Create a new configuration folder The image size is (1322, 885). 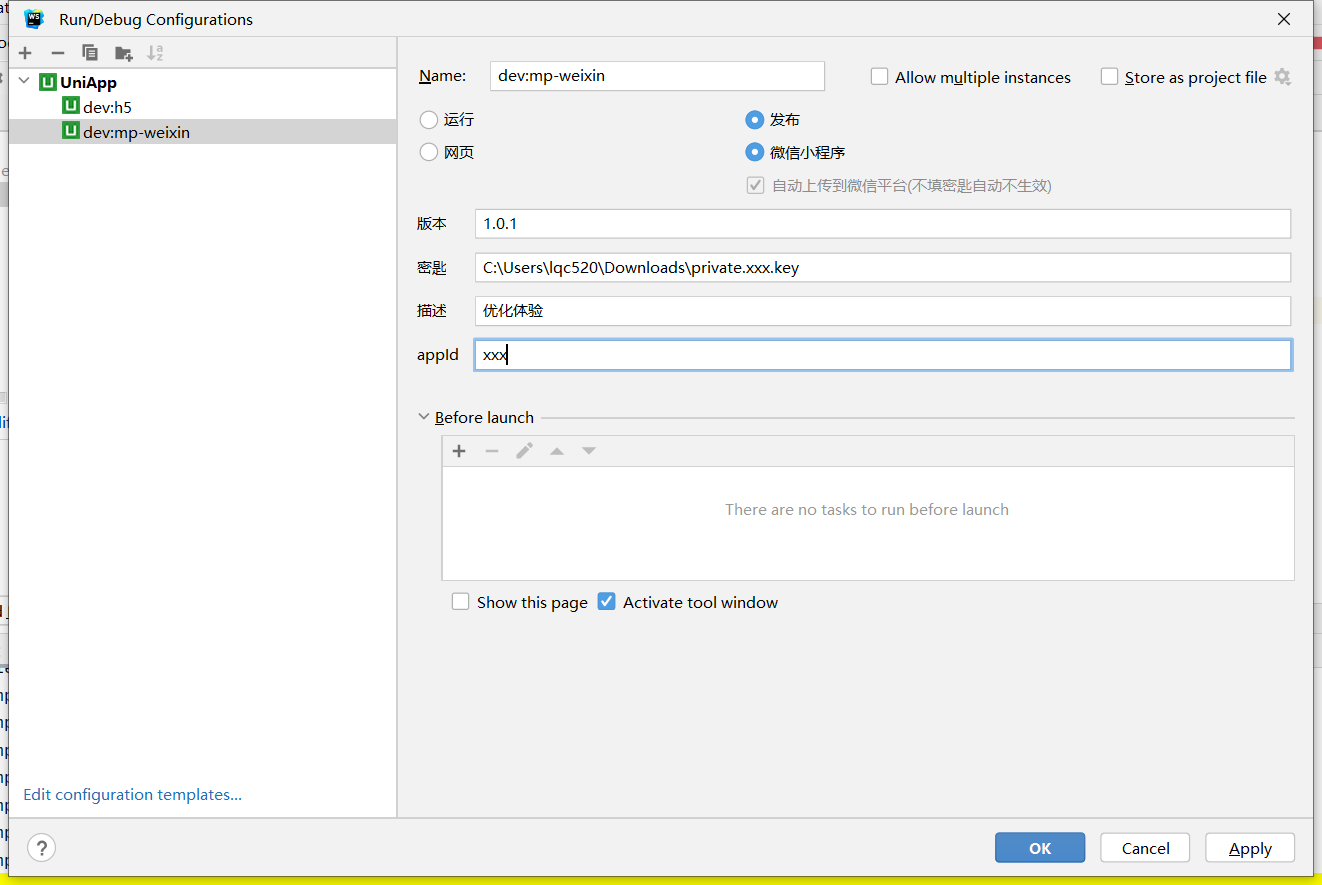click(x=123, y=53)
